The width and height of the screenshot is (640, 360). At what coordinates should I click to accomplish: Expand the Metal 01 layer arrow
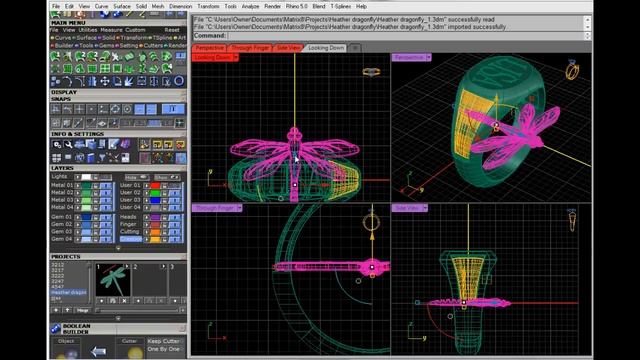(x=78, y=185)
